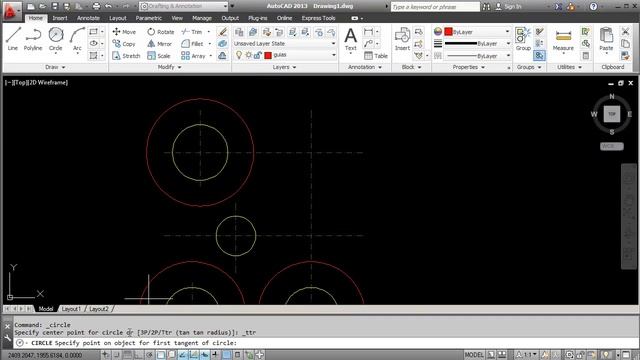Image resolution: width=640 pixels, height=360 pixels.
Task: Toggle freeze sun icon for guias layer
Action: tap(248, 55)
